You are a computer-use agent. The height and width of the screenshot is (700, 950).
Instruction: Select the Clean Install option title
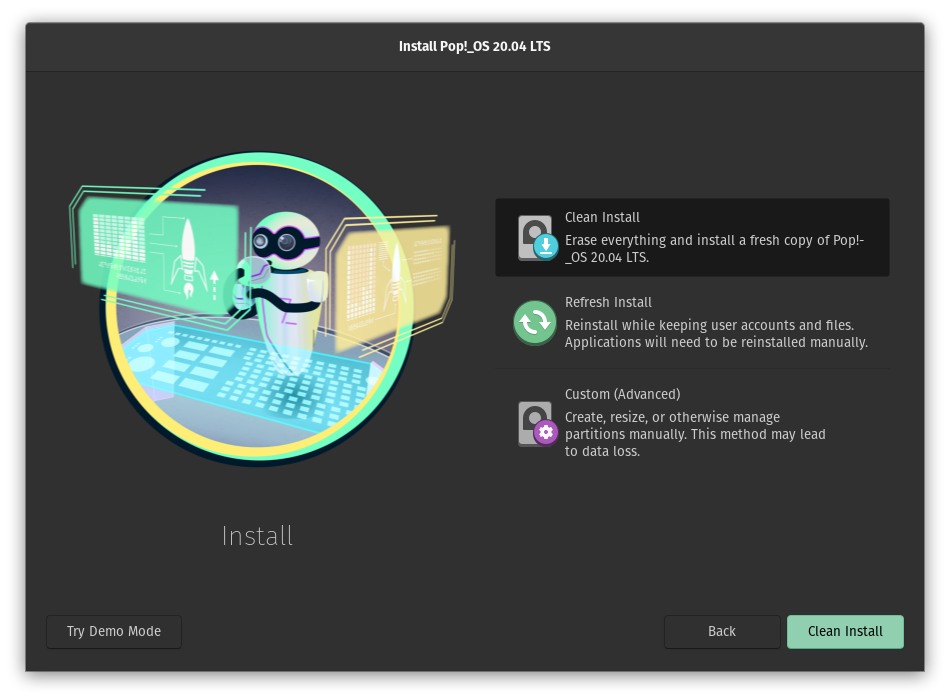click(x=602, y=217)
